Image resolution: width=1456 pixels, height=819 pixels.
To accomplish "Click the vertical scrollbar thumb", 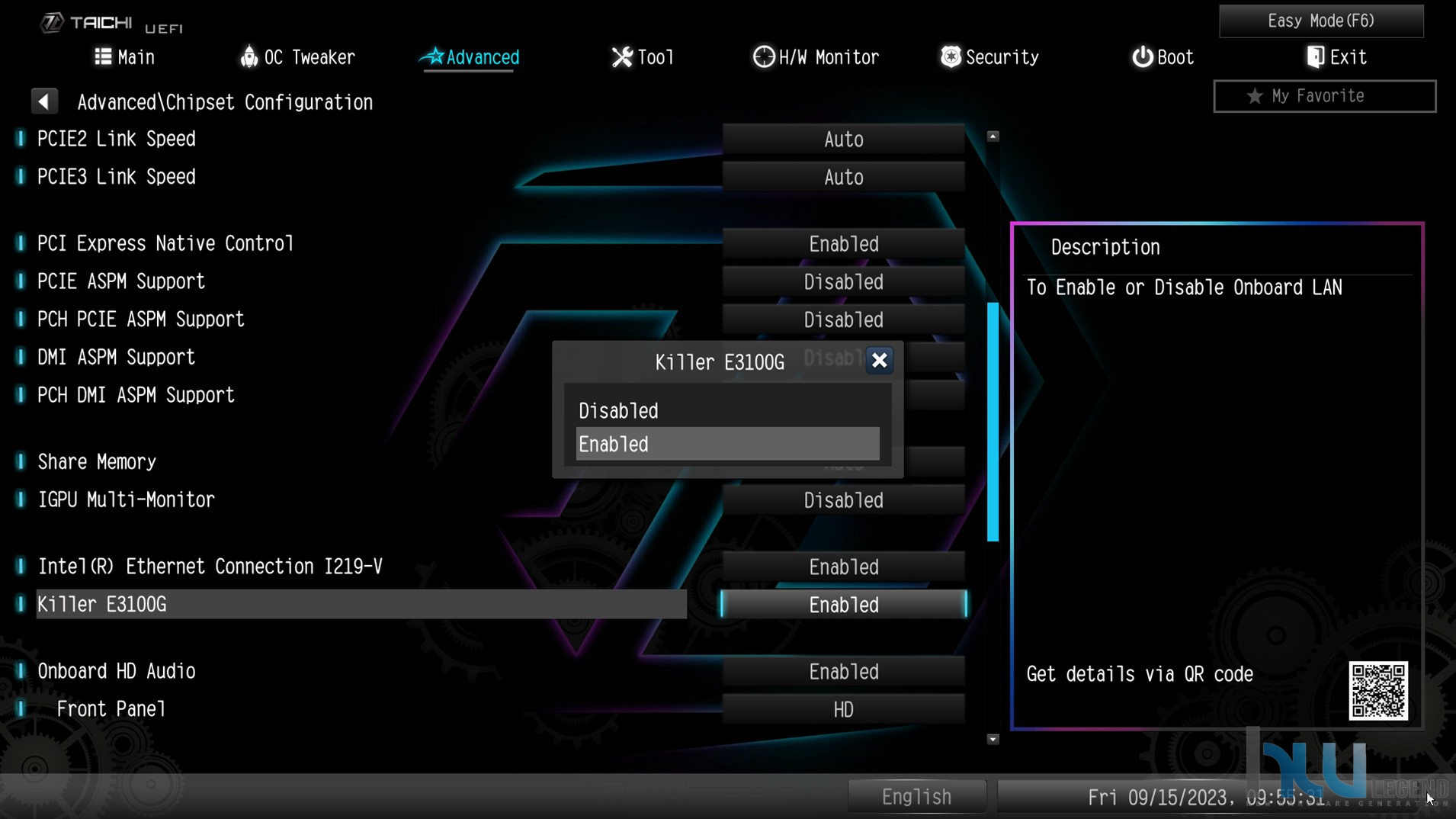I will pyautogui.click(x=993, y=422).
